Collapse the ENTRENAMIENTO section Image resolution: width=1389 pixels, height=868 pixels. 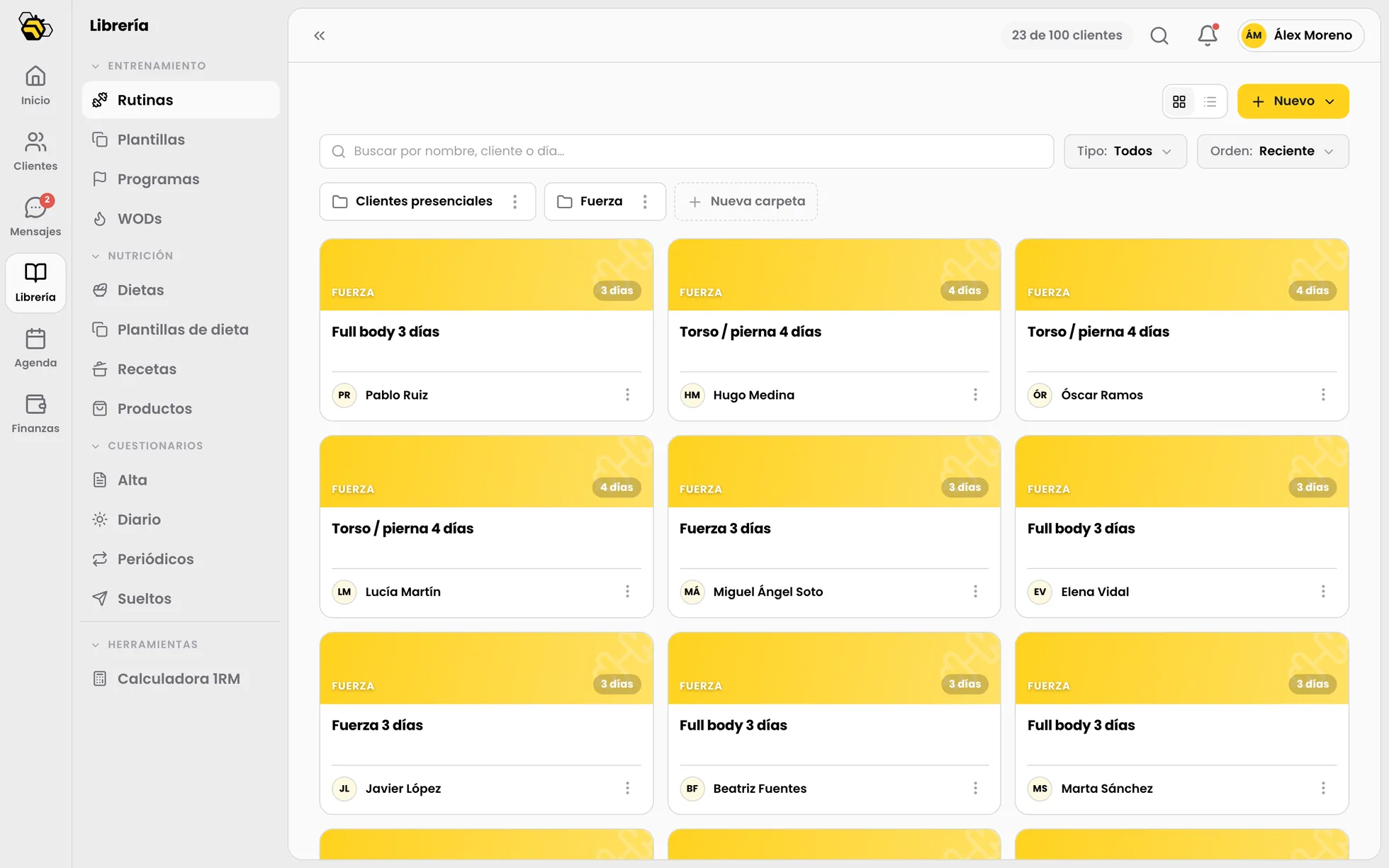(x=149, y=66)
